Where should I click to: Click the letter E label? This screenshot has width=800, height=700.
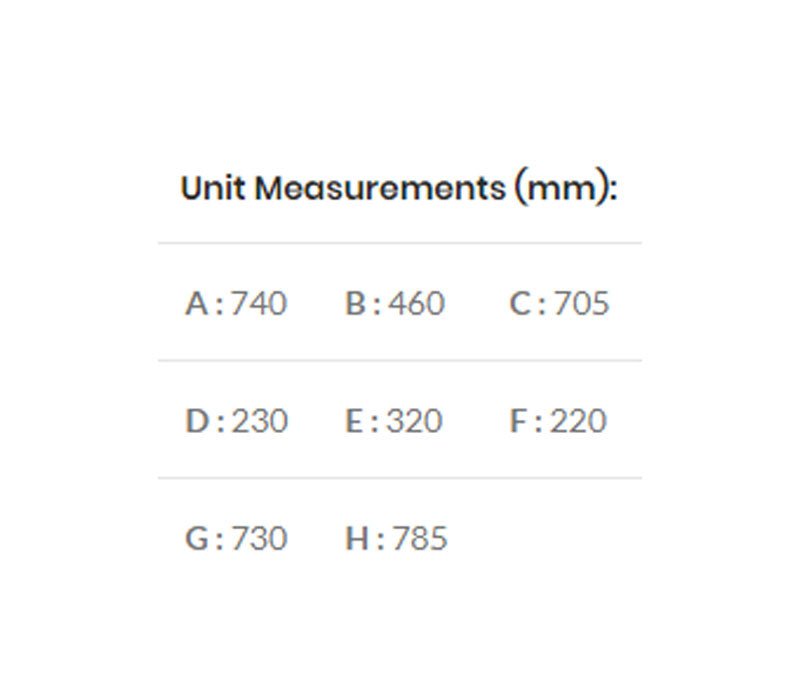click(x=355, y=421)
